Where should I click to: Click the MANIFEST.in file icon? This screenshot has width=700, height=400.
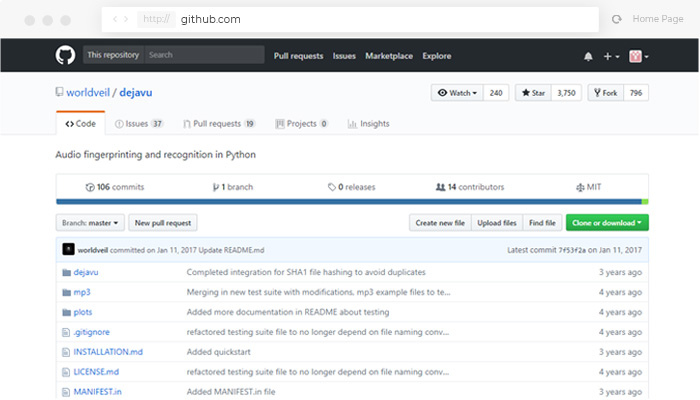tap(66, 392)
